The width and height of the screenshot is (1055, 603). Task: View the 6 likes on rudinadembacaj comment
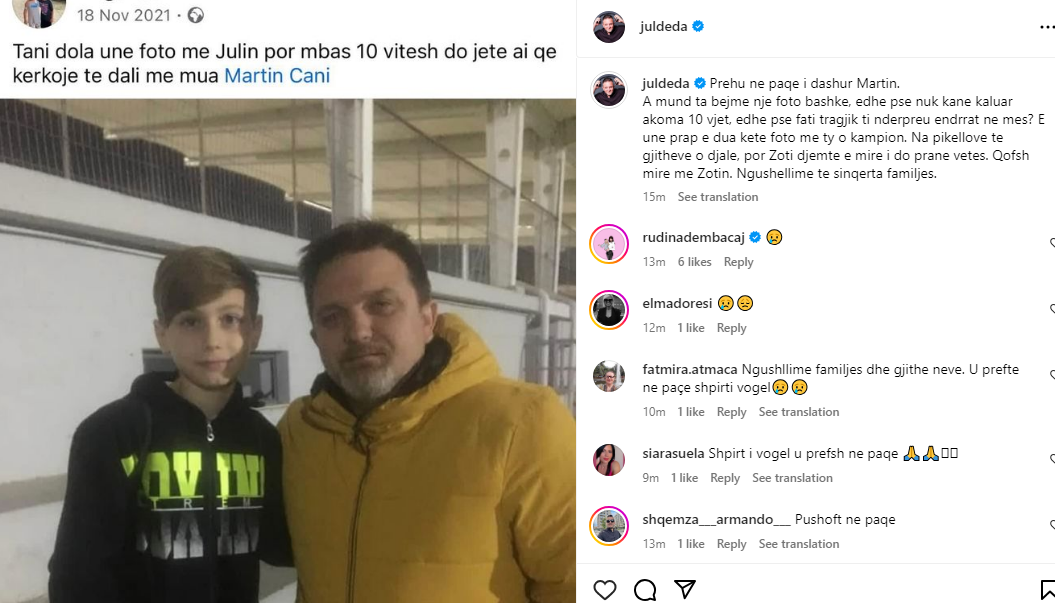[x=694, y=262]
